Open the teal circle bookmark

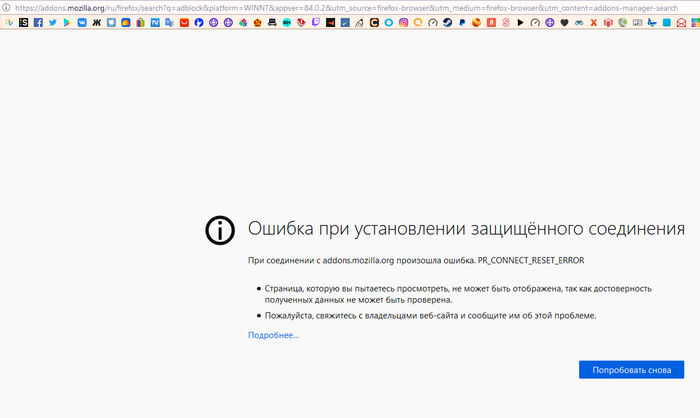[x=287, y=22]
